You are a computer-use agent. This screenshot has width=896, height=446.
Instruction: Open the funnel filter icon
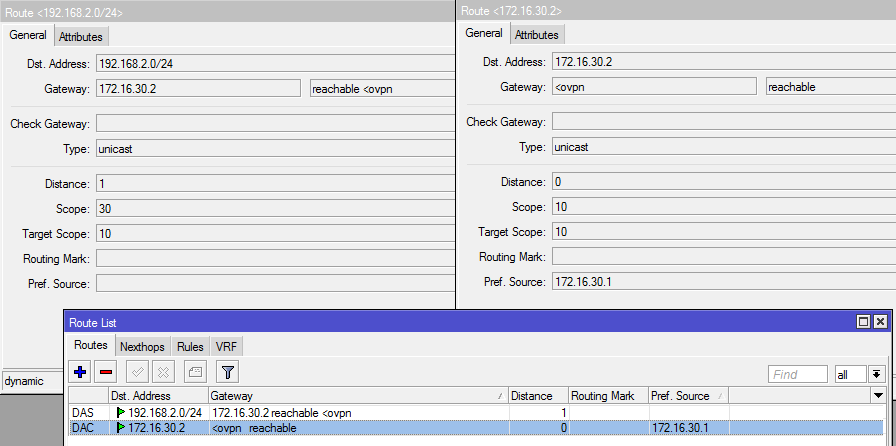pos(228,372)
